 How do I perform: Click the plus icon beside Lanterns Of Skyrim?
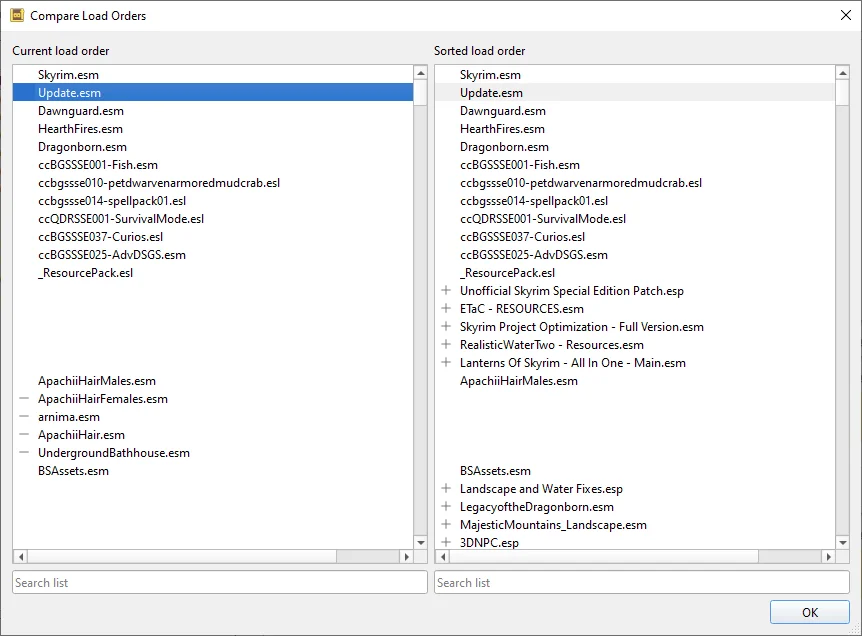pos(446,362)
